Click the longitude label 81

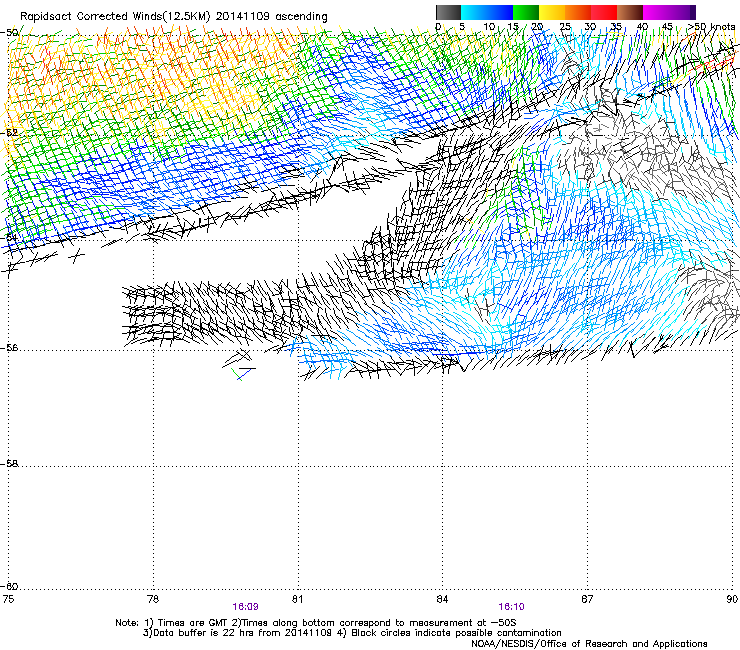point(297,599)
